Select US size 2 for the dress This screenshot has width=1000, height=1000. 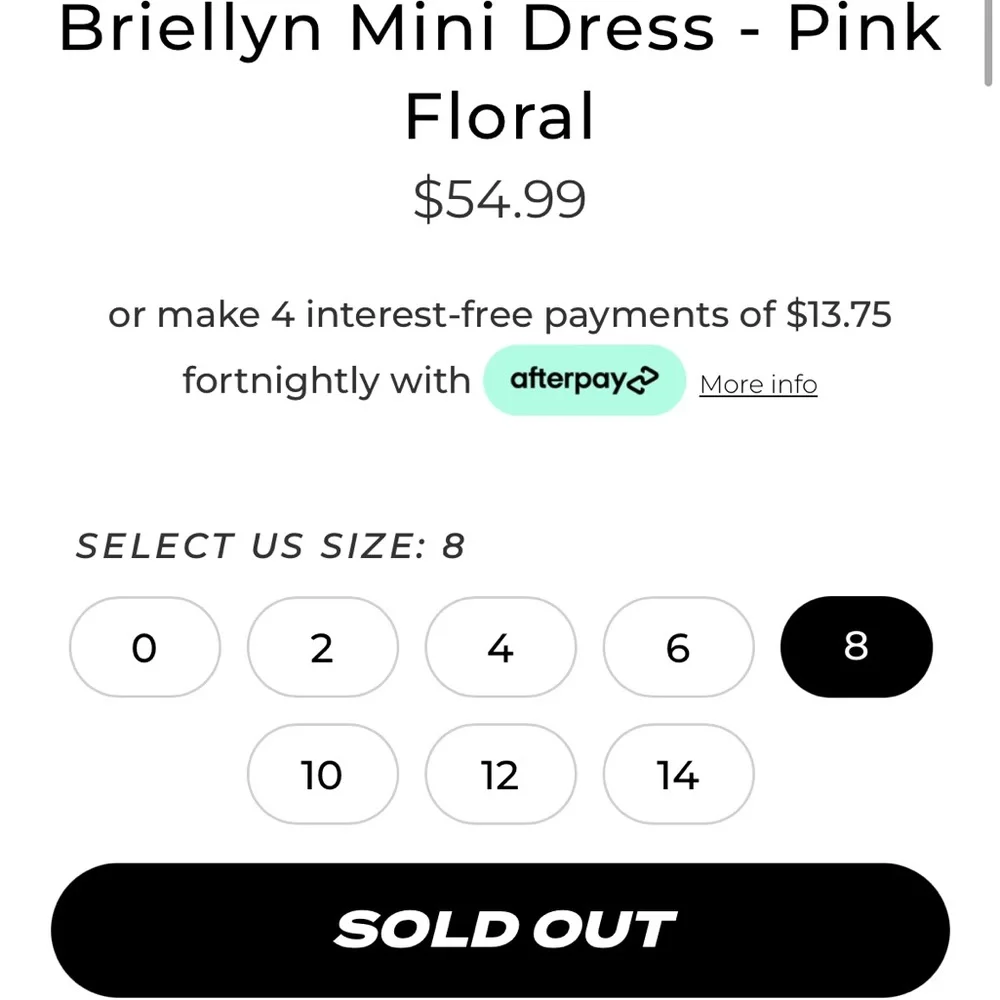[x=322, y=647]
